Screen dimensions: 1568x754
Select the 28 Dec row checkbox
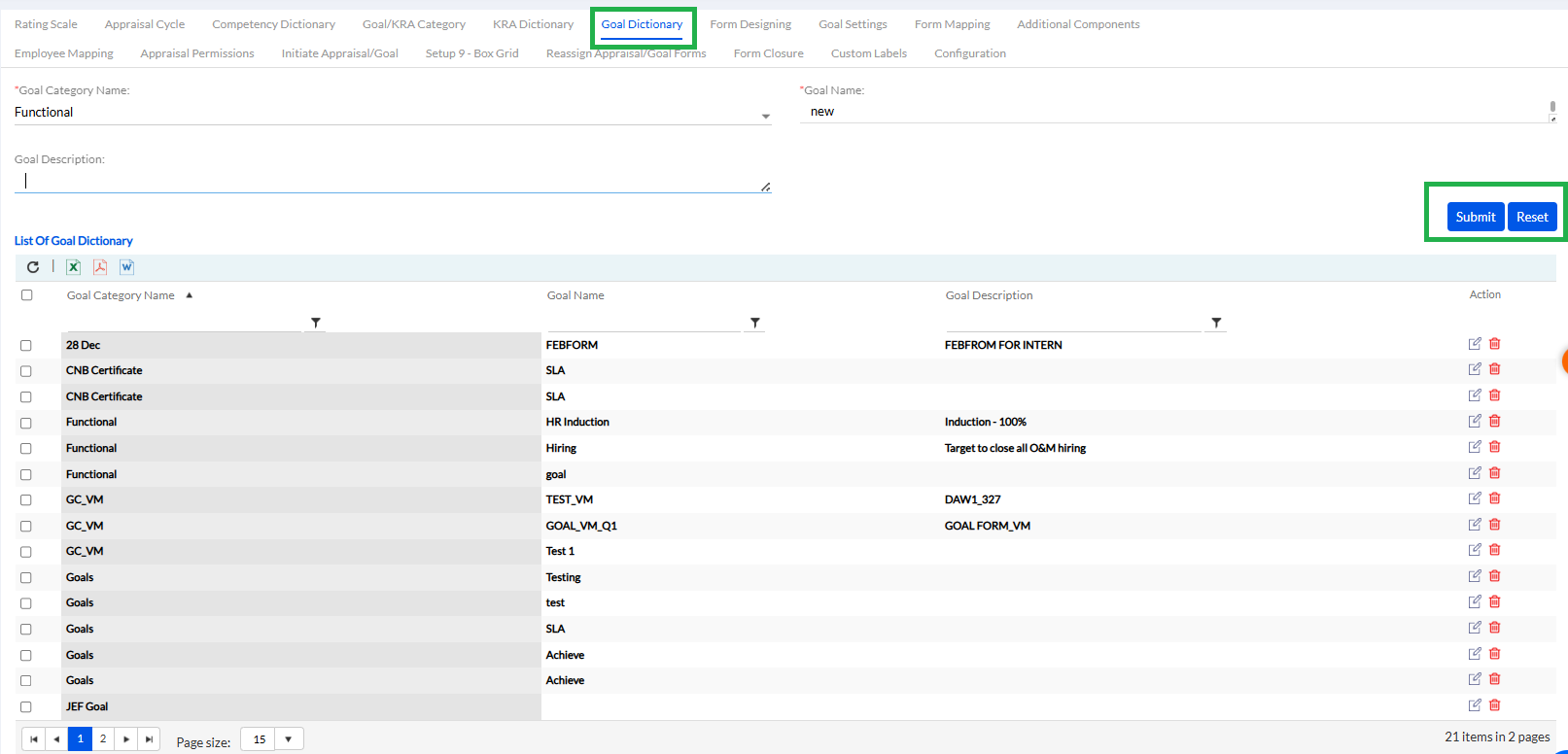(26, 346)
